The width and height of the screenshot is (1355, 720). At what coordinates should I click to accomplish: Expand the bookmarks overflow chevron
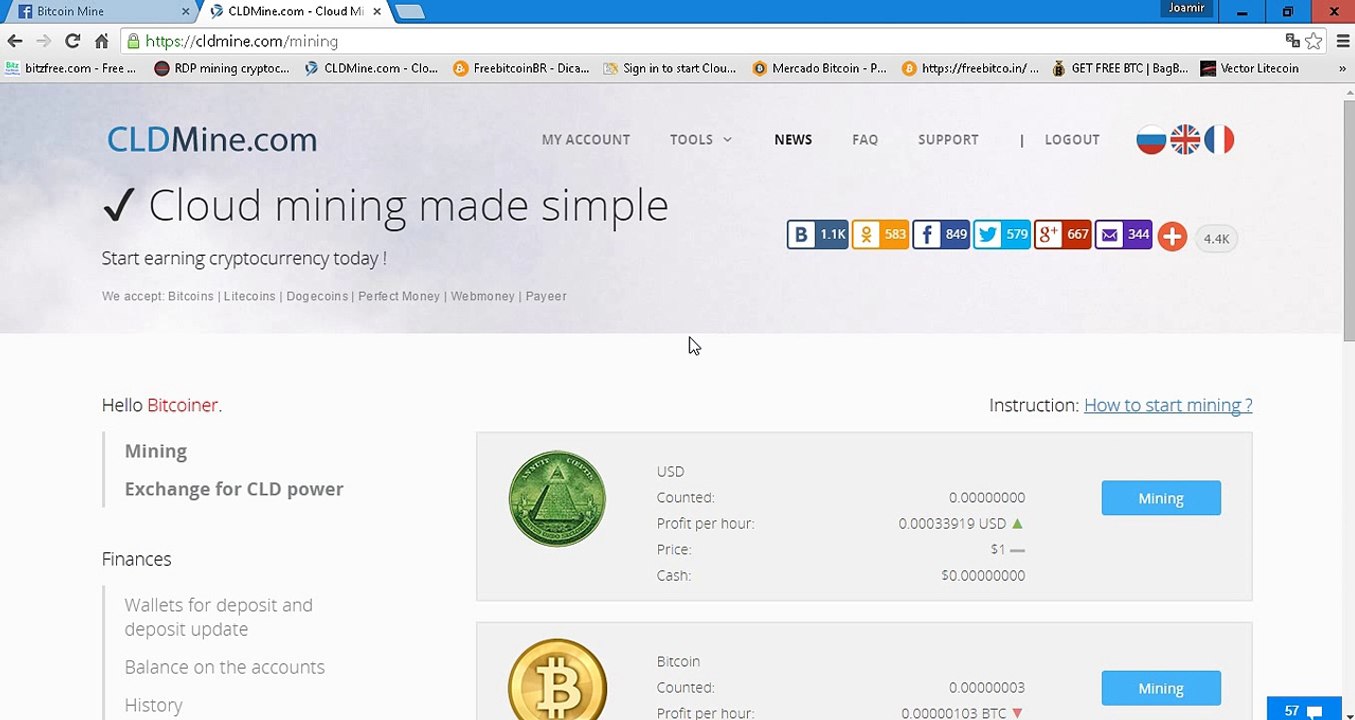tap(1342, 69)
